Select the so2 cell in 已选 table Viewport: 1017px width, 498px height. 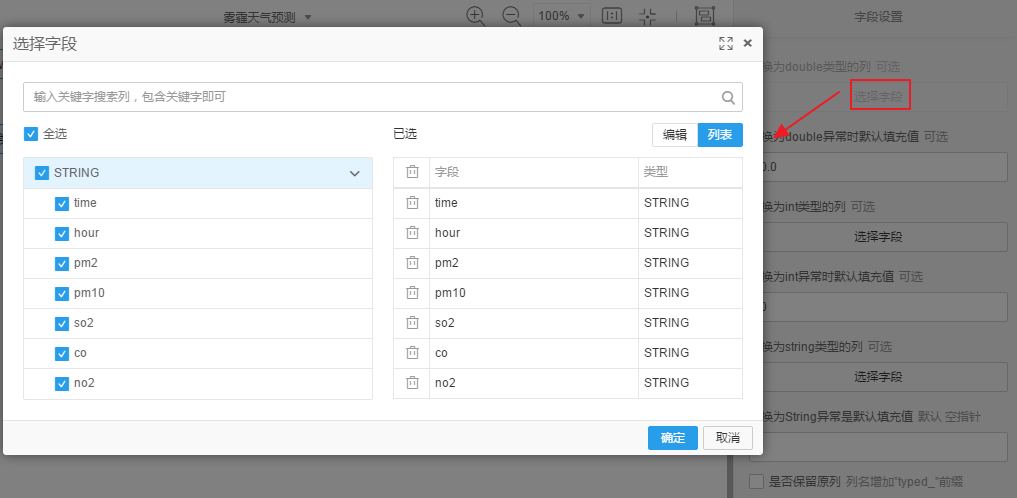click(x=534, y=323)
